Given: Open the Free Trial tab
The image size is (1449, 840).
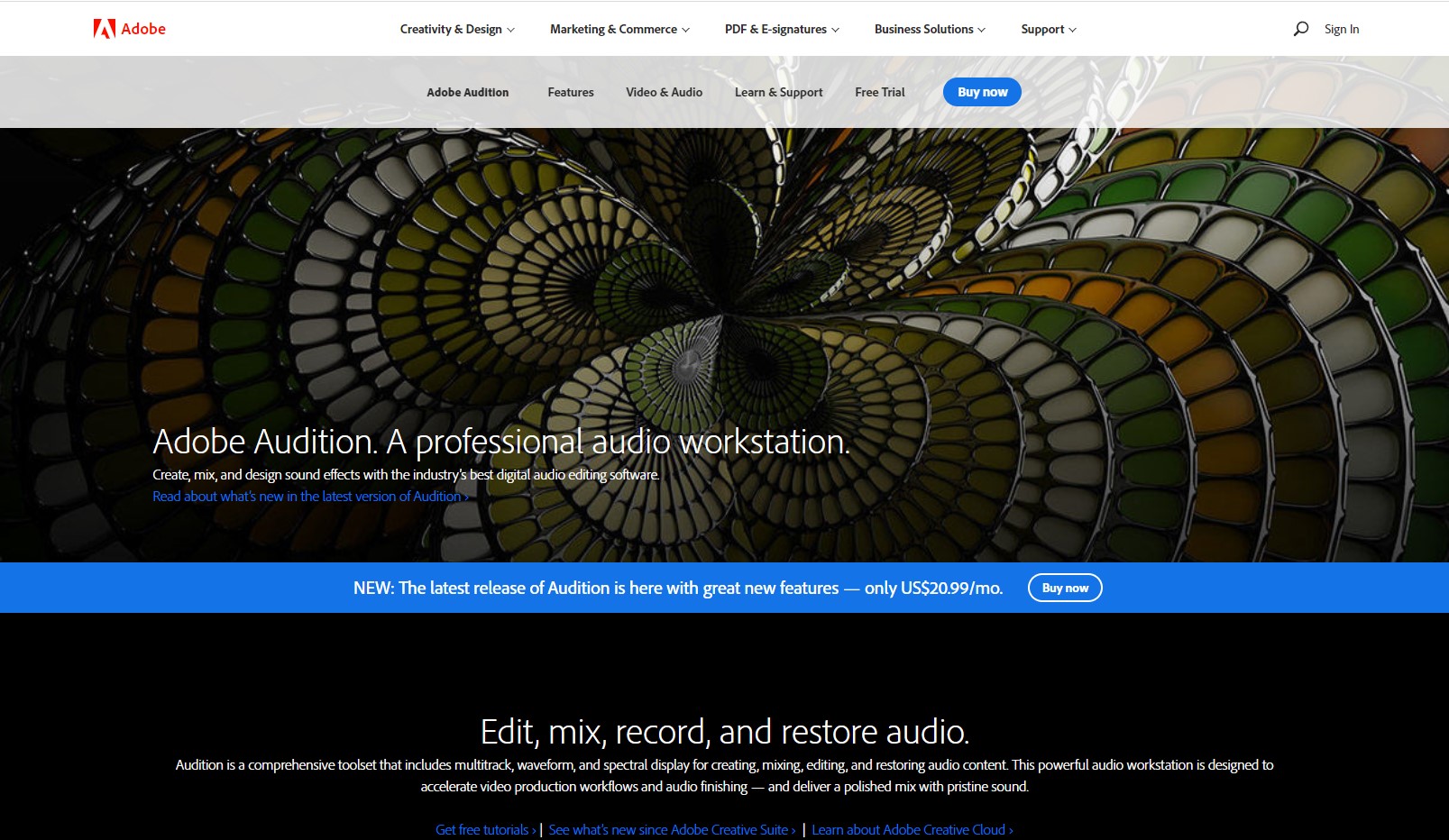Looking at the screenshot, I should [x=880, y=92].
